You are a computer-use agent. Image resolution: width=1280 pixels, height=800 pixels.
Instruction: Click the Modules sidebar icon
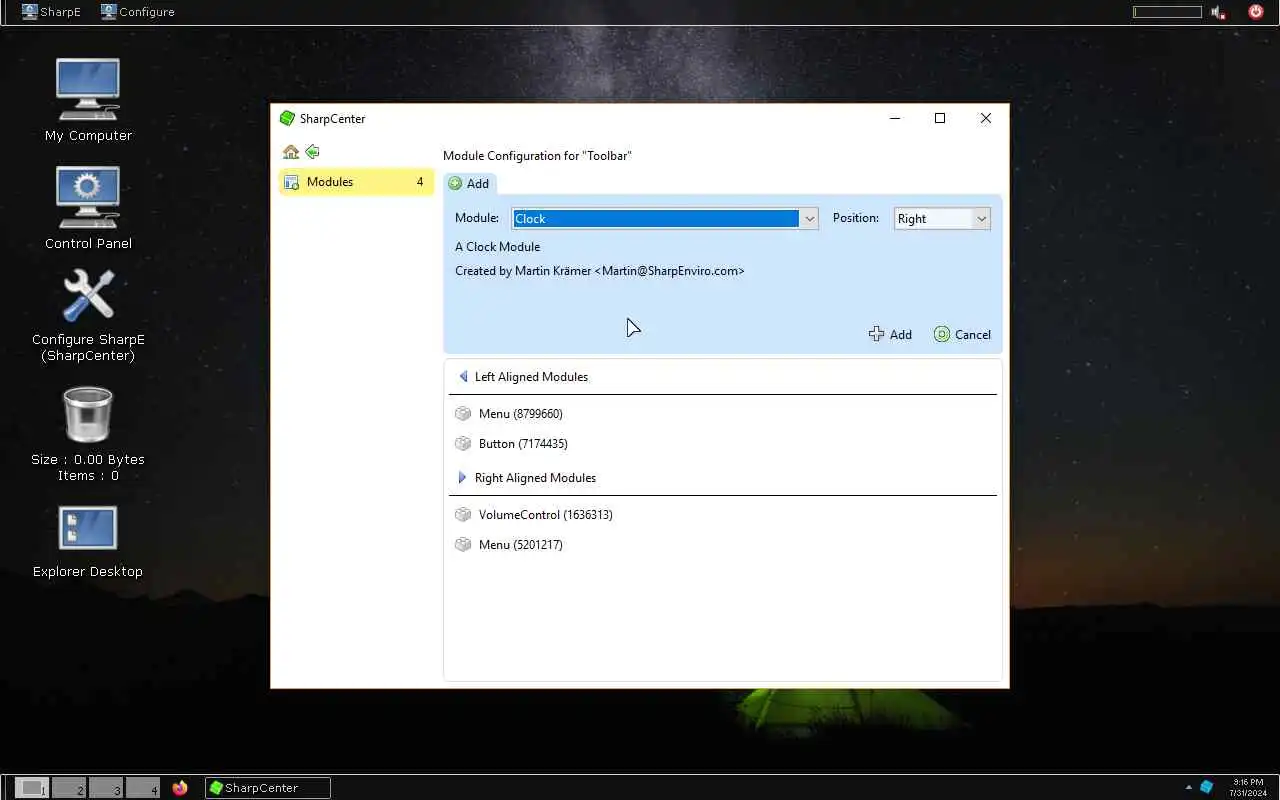(292, 182)
